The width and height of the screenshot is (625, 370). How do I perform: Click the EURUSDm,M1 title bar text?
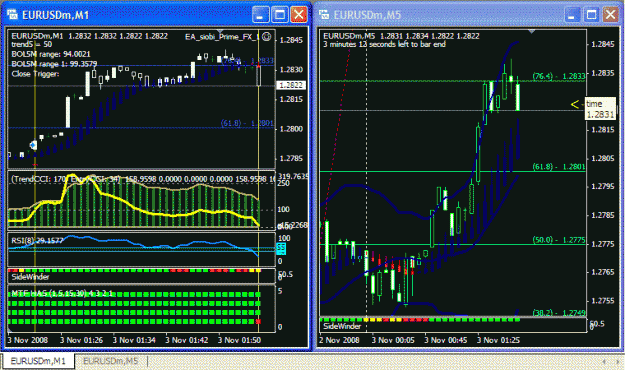[x=55, y=15]
